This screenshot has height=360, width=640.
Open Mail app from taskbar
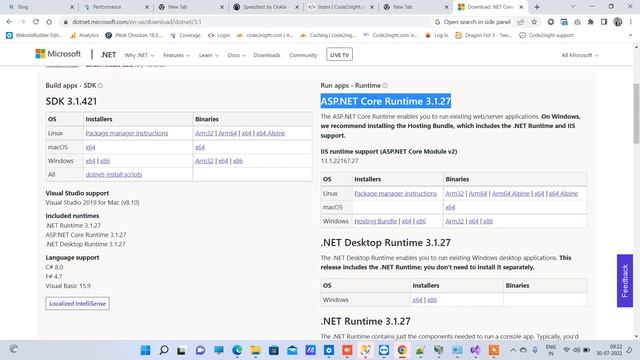point(292,350)
